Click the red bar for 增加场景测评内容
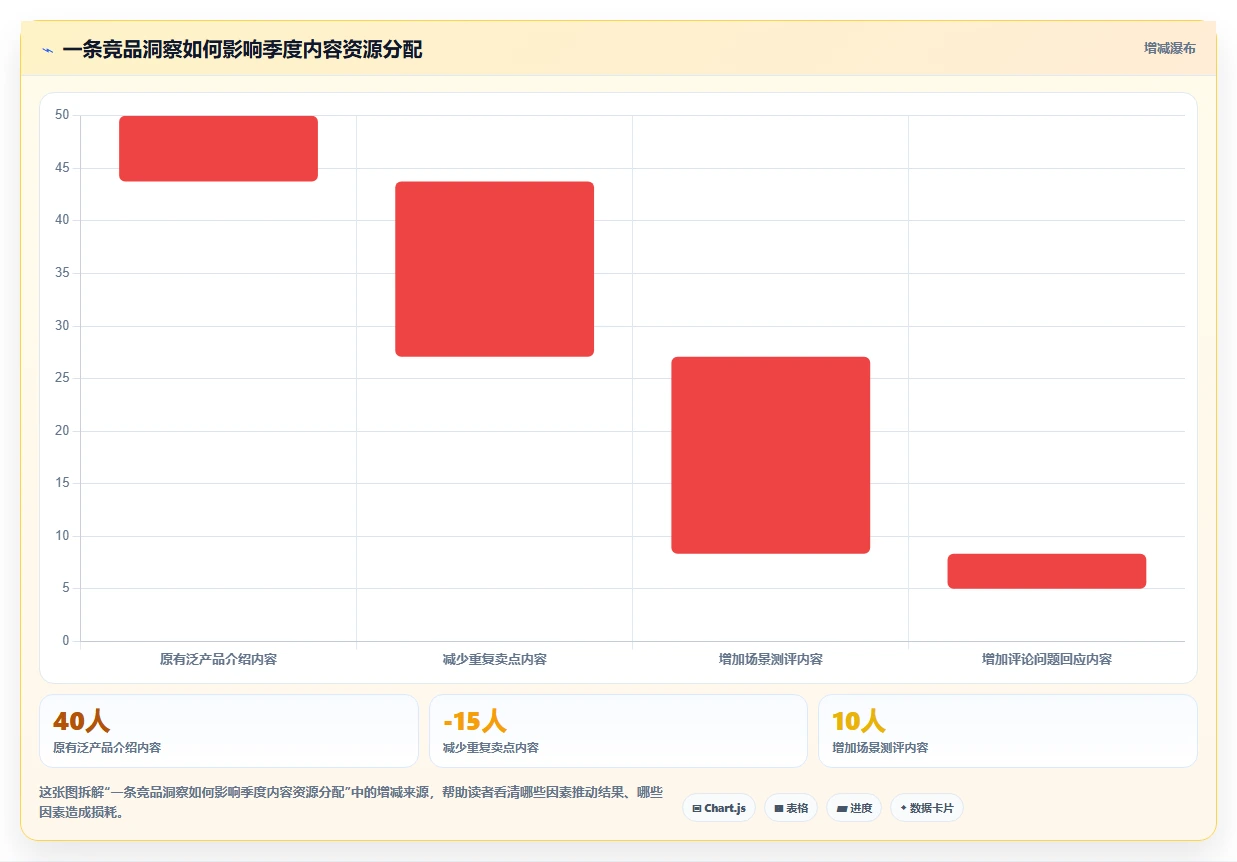 [770, 455]
